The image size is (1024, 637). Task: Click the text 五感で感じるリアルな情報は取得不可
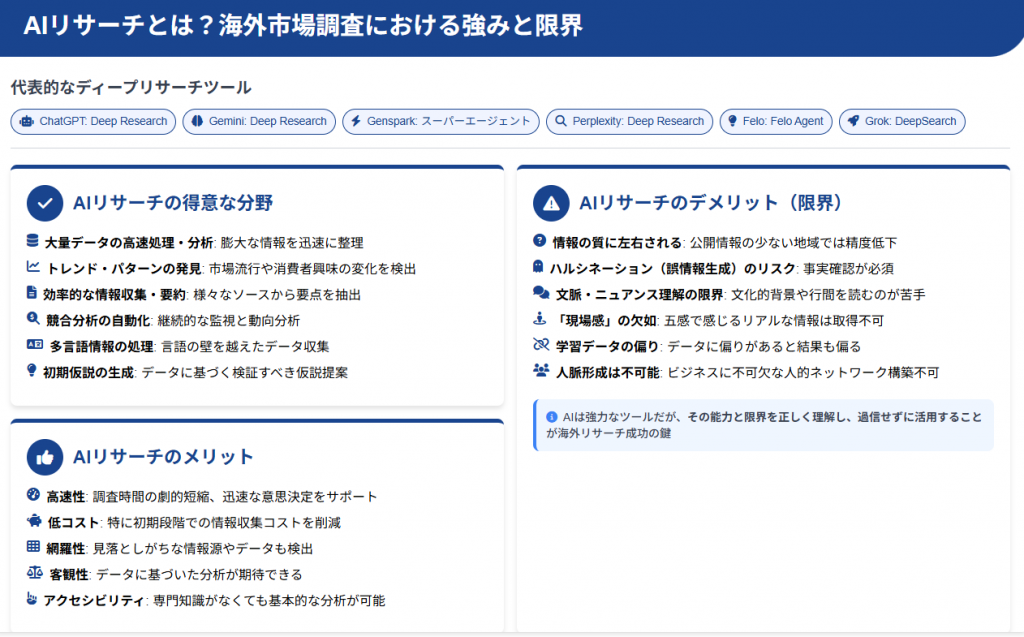click(774, 321)
